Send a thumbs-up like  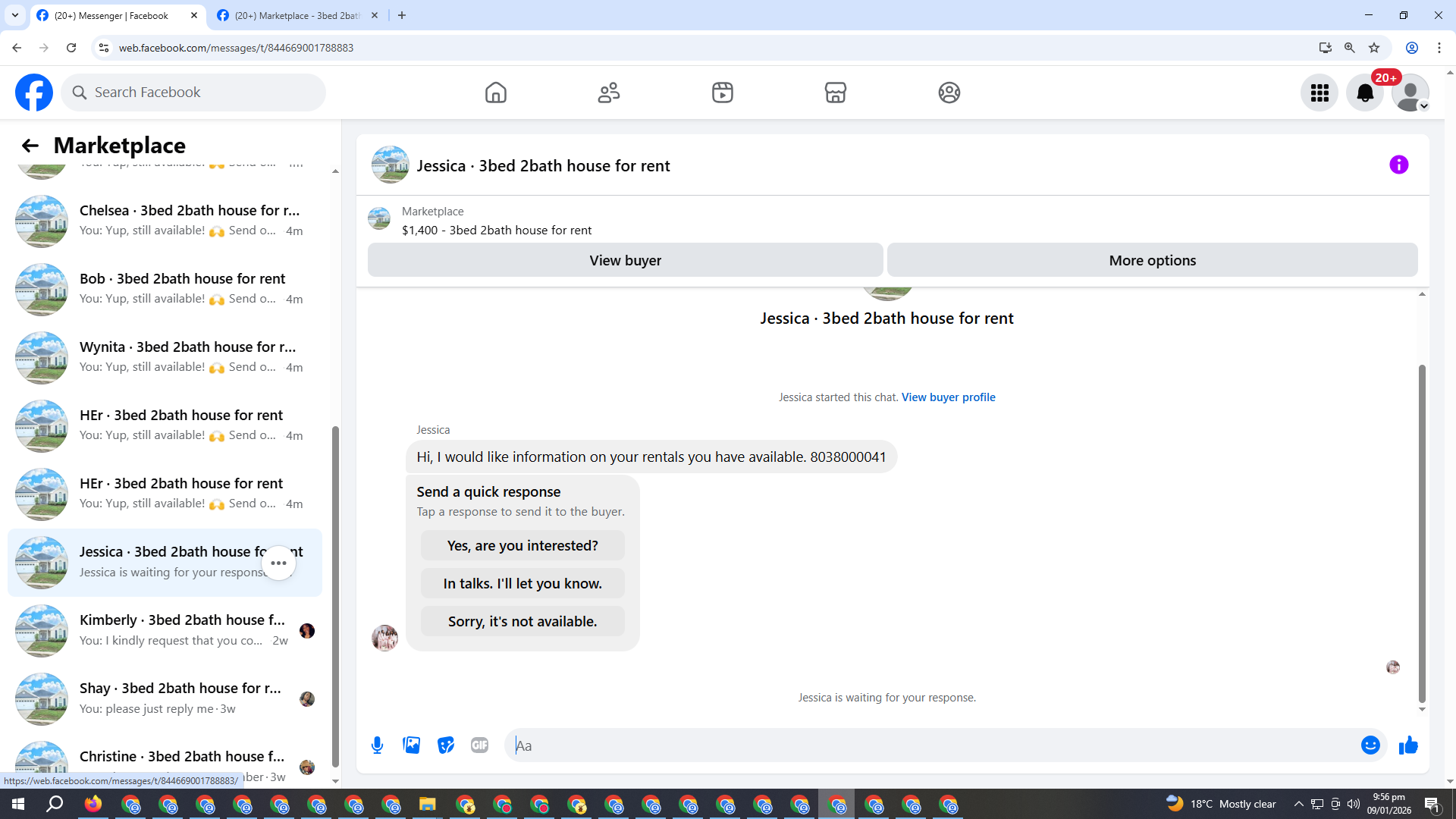tap(1408, 745)
